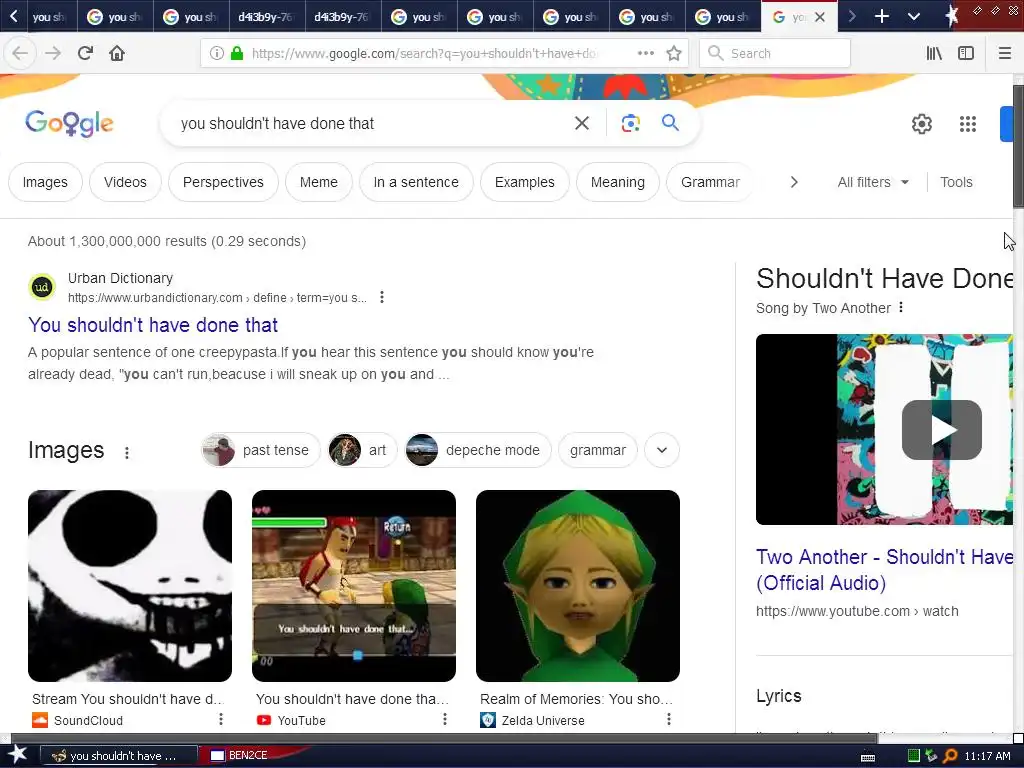Filter results by Images

pyautogui.click(x=45, y=182)
